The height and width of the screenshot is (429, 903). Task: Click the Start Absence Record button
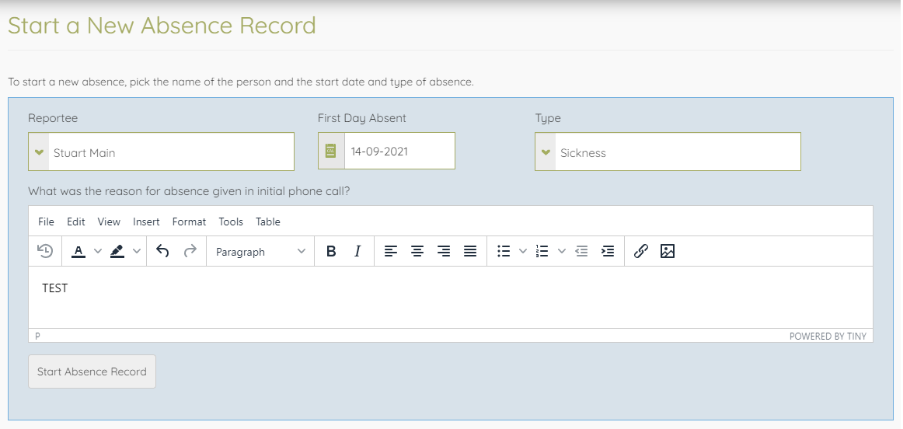(92, 371)
